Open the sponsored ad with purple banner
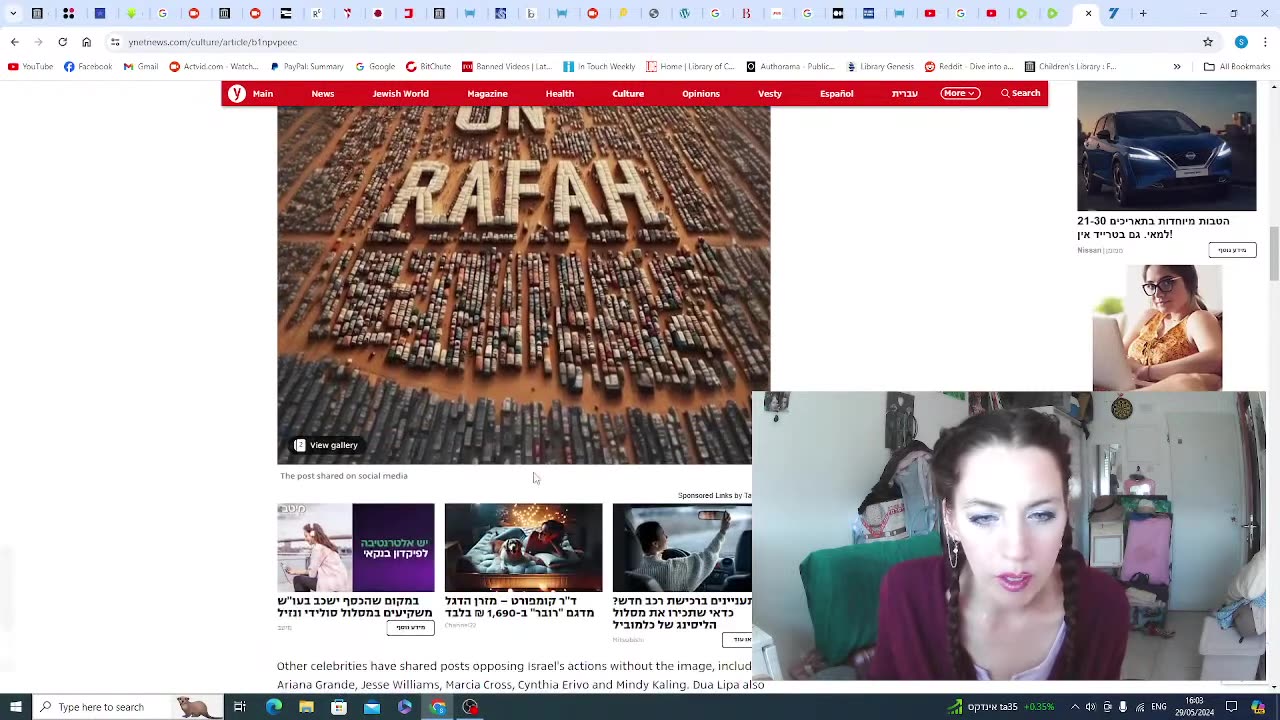Screen dimensions: 1280x720 tap(355, 547)
